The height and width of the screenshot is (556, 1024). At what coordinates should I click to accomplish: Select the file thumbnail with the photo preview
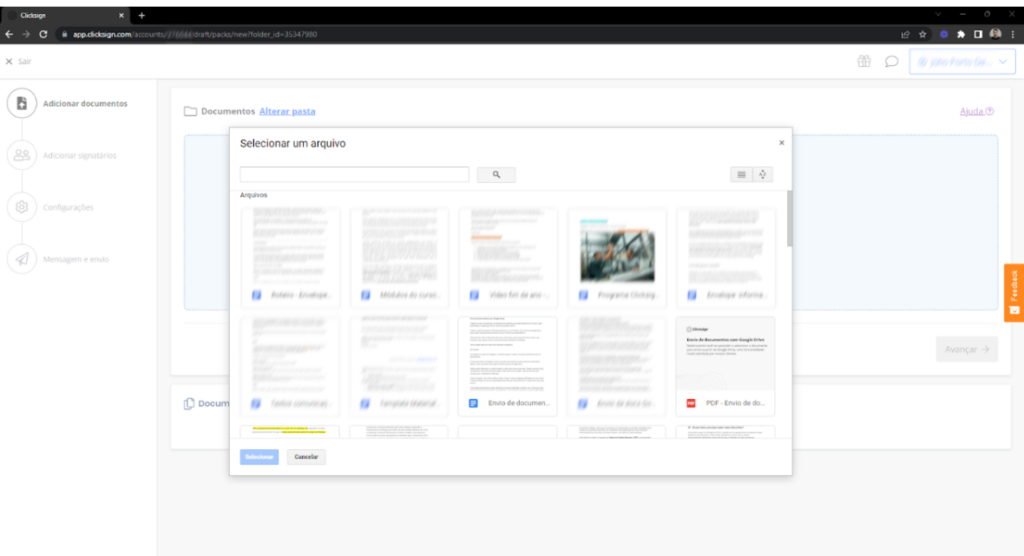pyautogui.click(x=616, y=257)
